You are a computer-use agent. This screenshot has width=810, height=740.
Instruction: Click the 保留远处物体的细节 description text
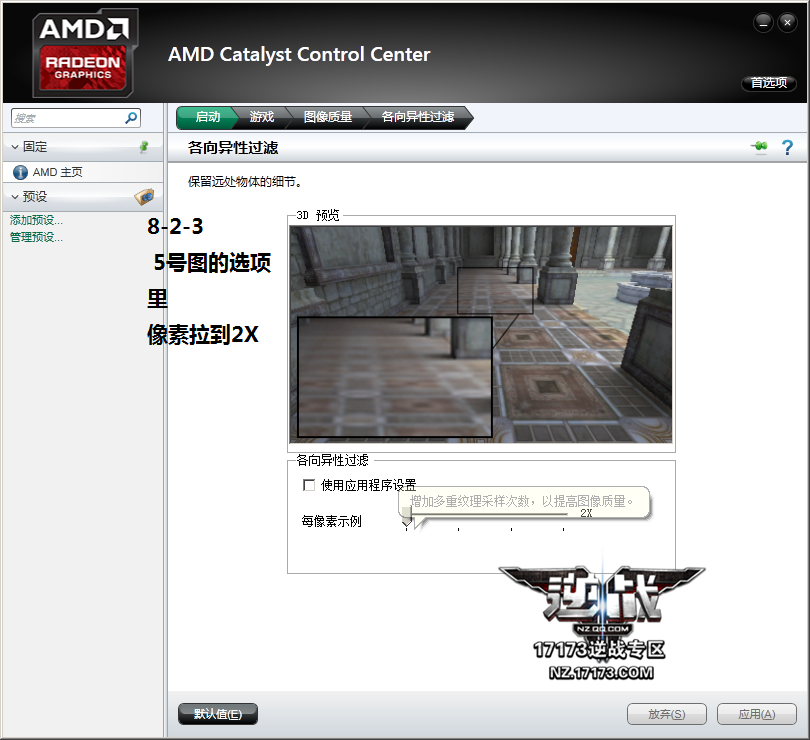tap(245, 182)
